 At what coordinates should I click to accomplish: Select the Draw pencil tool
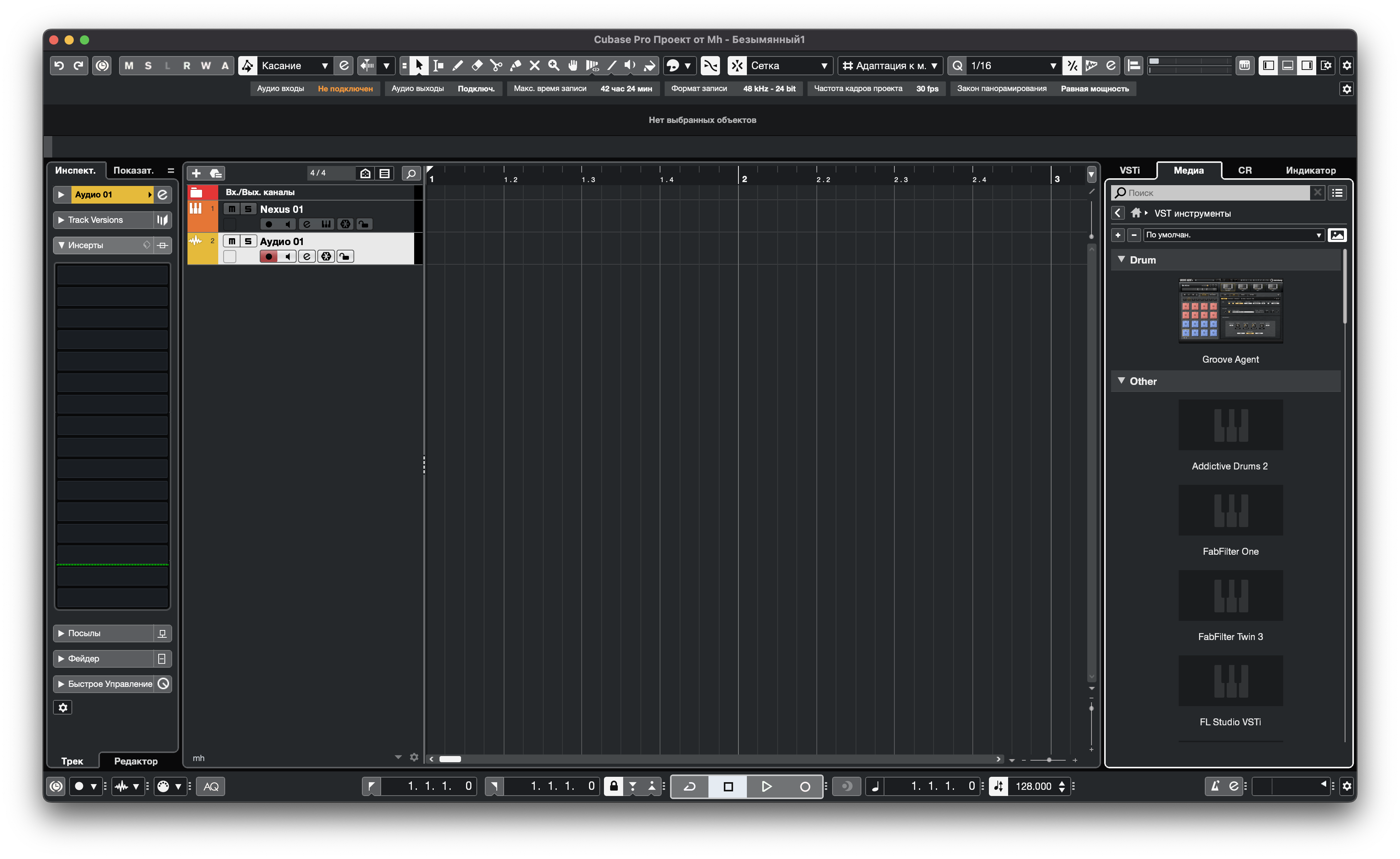458,65
